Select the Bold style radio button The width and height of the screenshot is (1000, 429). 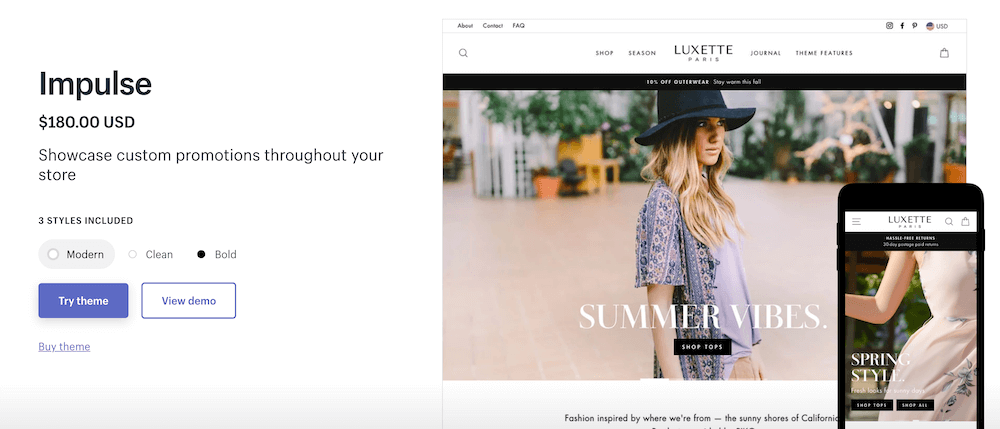coord(202,254)
